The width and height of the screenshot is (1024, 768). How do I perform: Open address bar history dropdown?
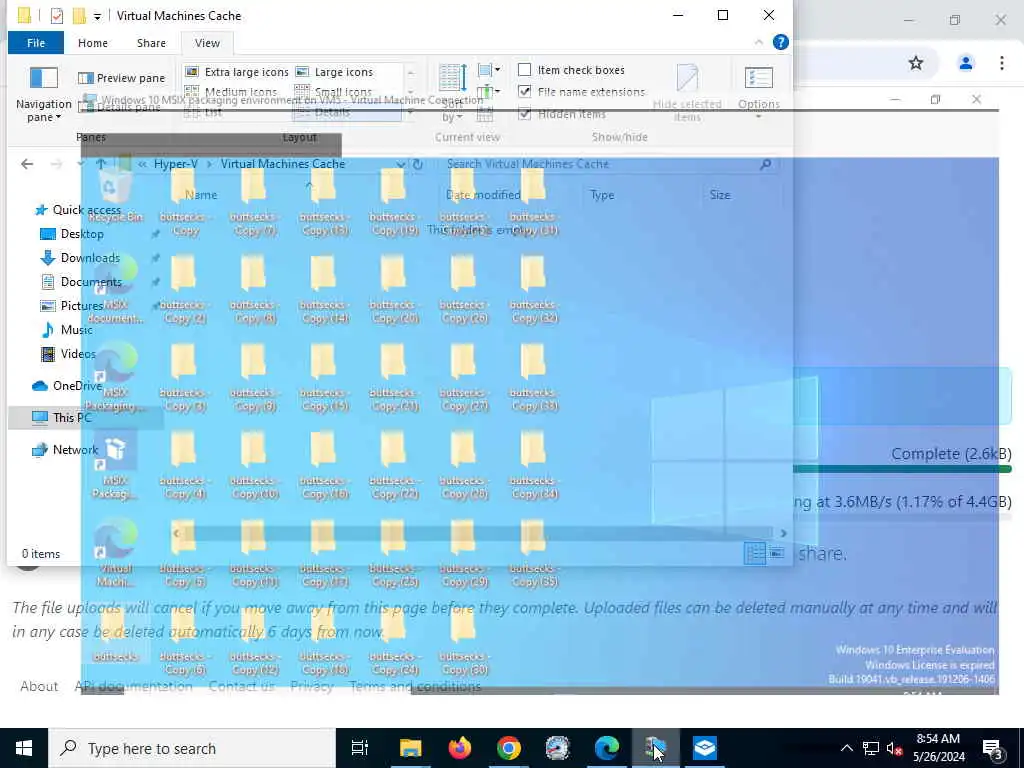400,164
